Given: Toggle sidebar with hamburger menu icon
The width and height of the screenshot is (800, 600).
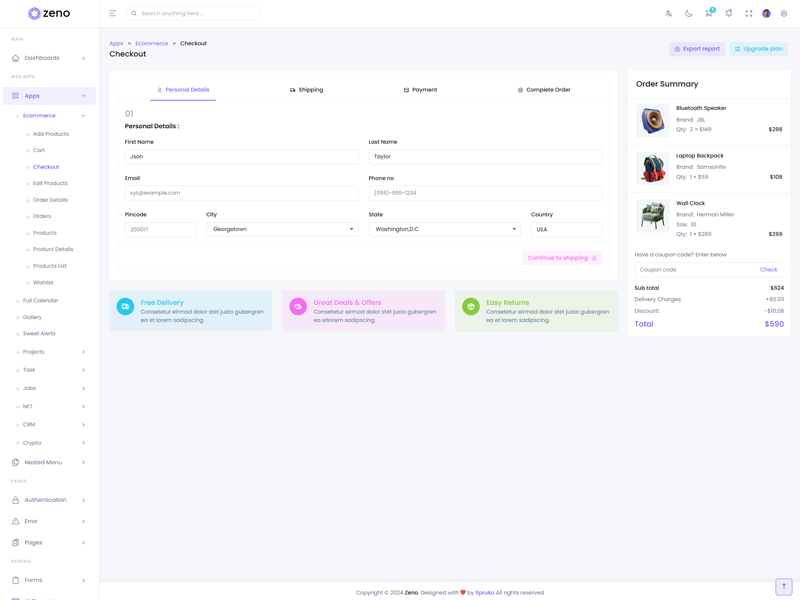Looking at the screenshot, I should pyautogui.click(x=113, y=13).
